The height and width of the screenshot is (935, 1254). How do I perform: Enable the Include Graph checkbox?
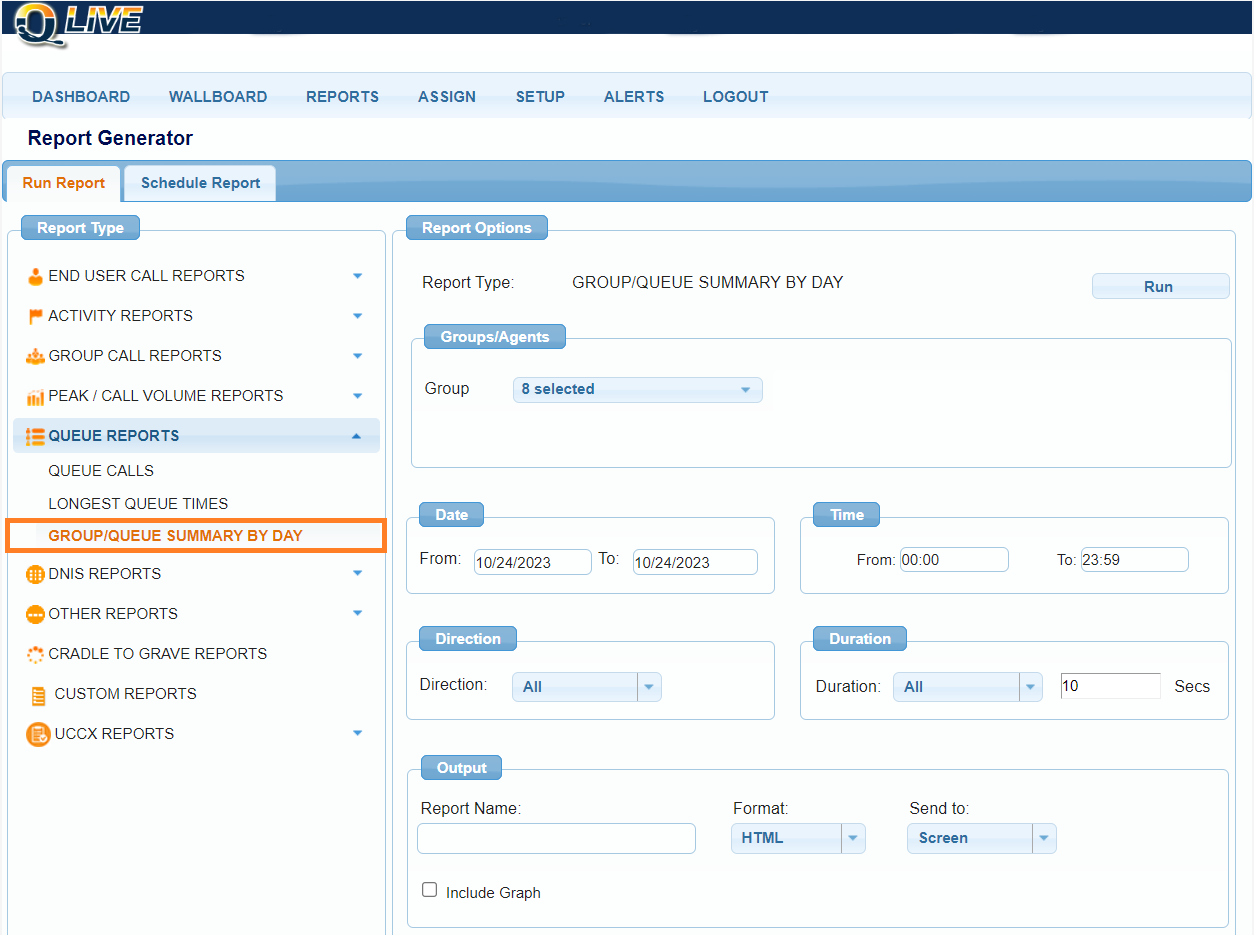pyautogui.click(x=430, y=890)
